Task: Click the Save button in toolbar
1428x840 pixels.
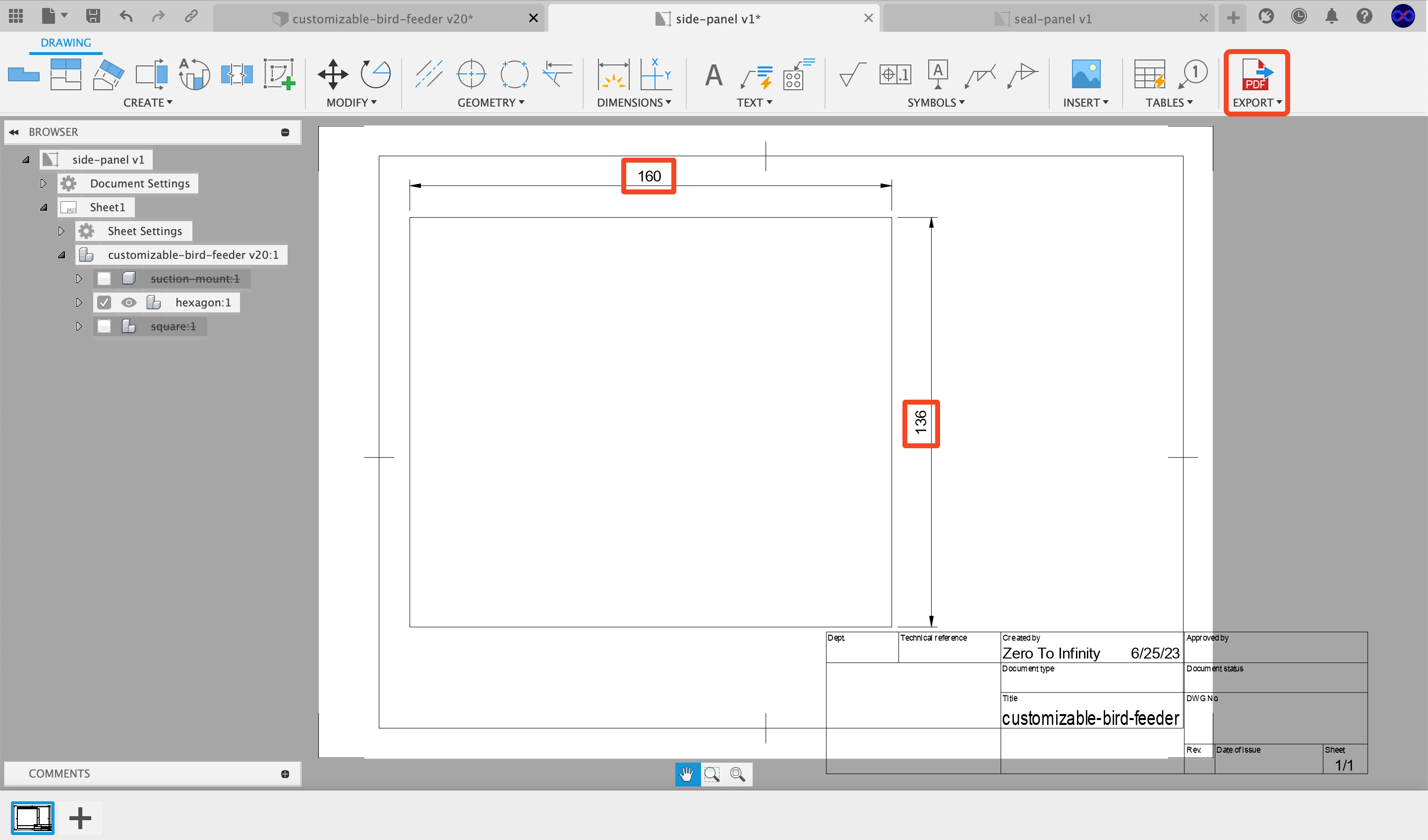Action: point(93,16)
